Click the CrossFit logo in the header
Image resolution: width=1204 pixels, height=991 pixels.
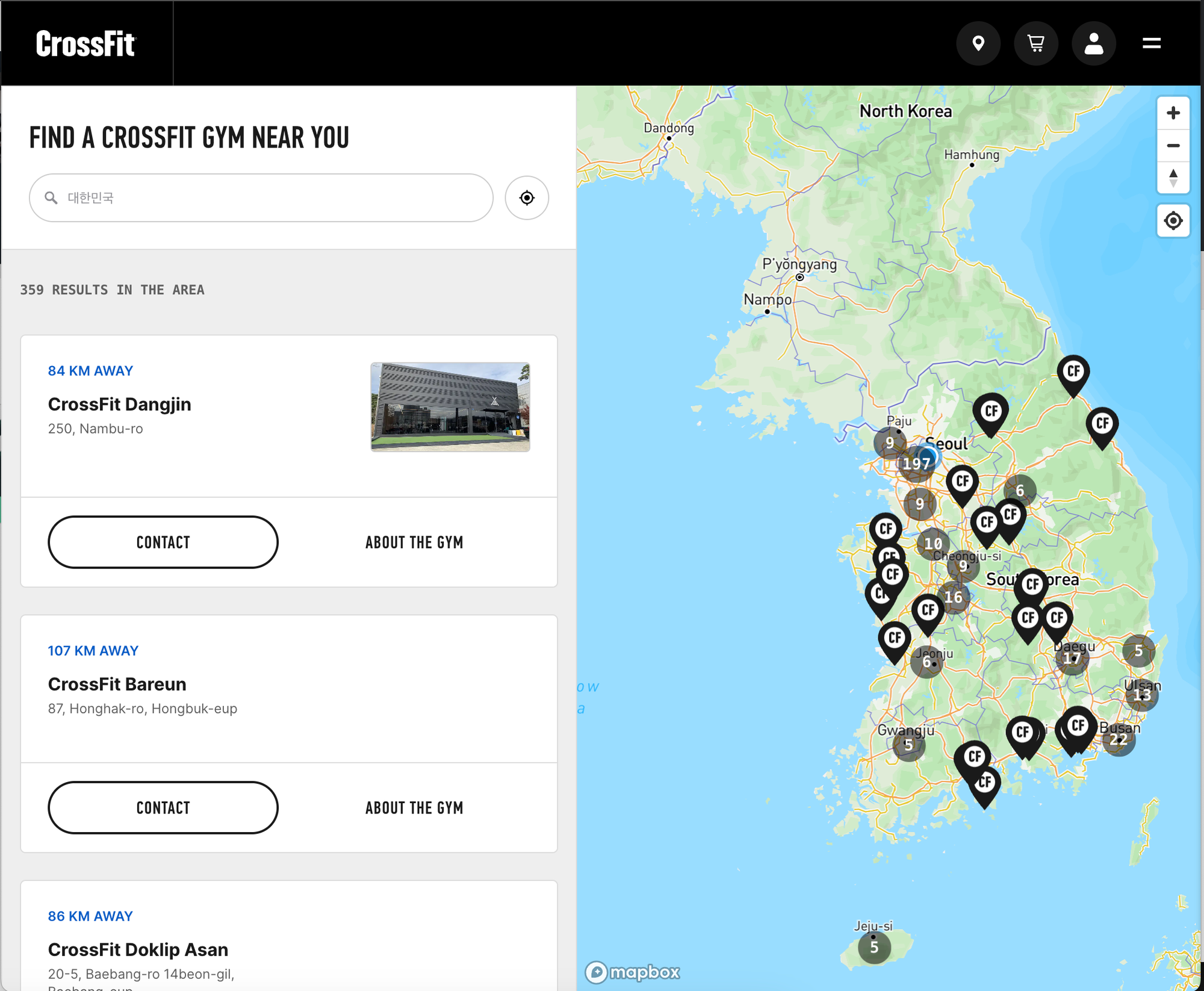pyautogui.click(x=86, y=44)
